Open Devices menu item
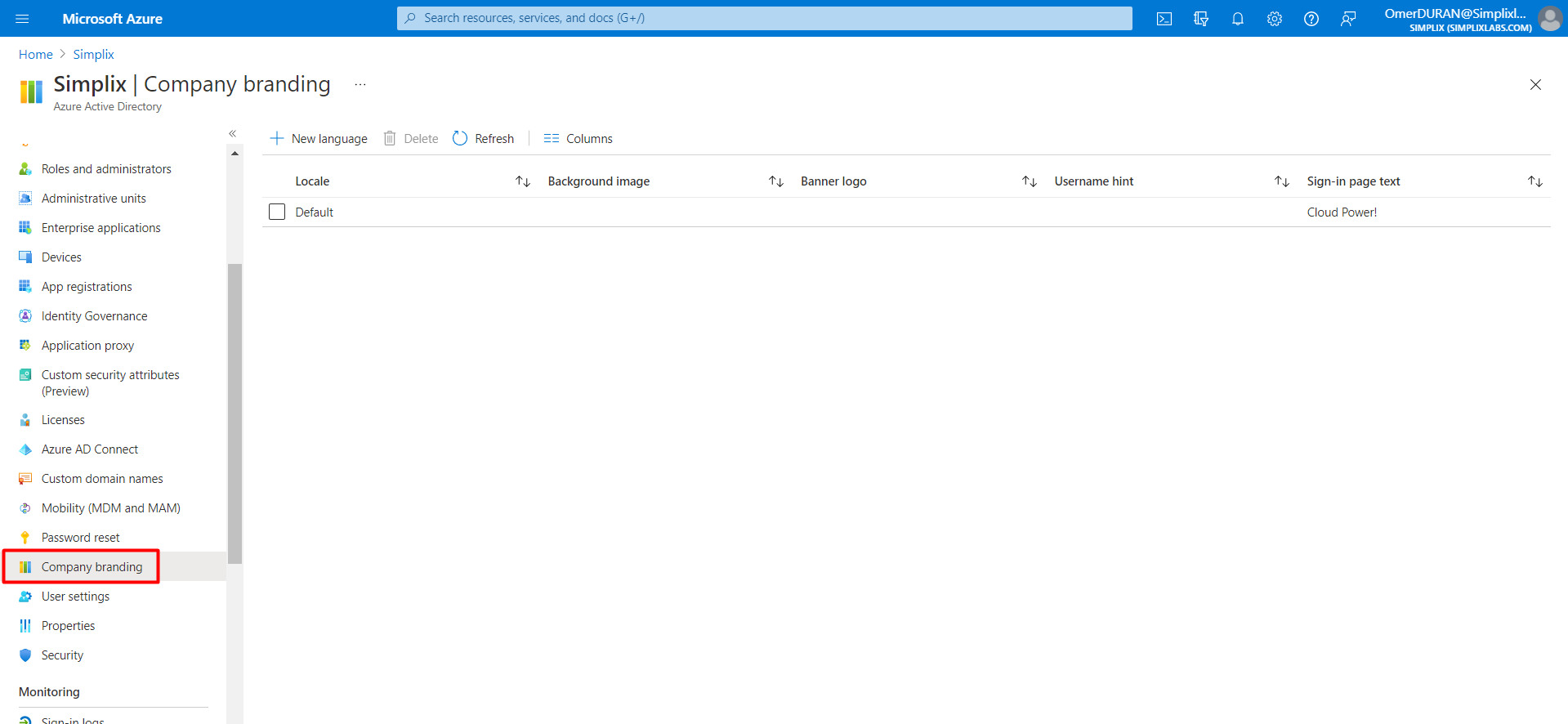This screenshot has height=724, width=1568. [61, 257]
